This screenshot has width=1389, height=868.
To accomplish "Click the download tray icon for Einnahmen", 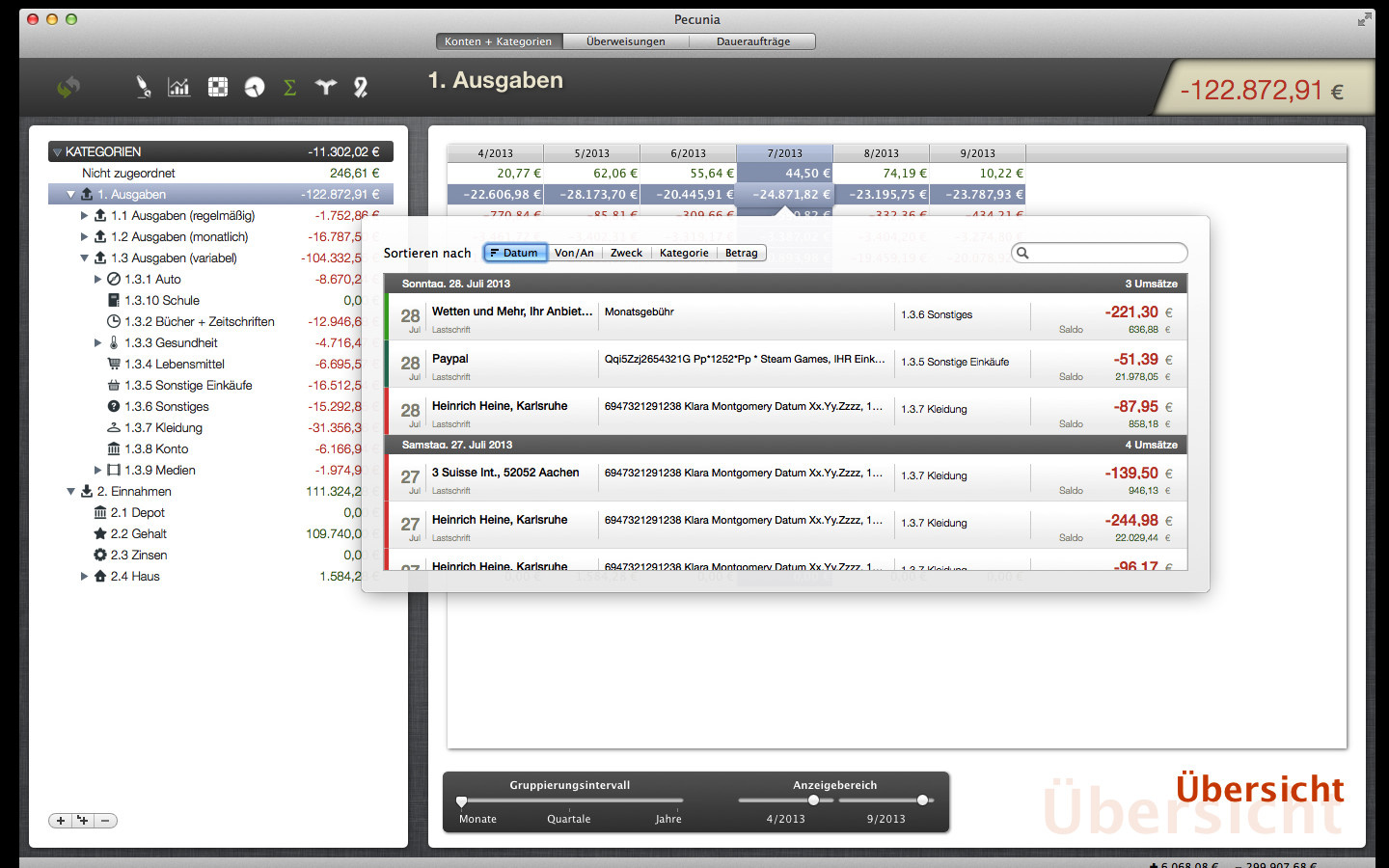I will click(x=87, y=491).
